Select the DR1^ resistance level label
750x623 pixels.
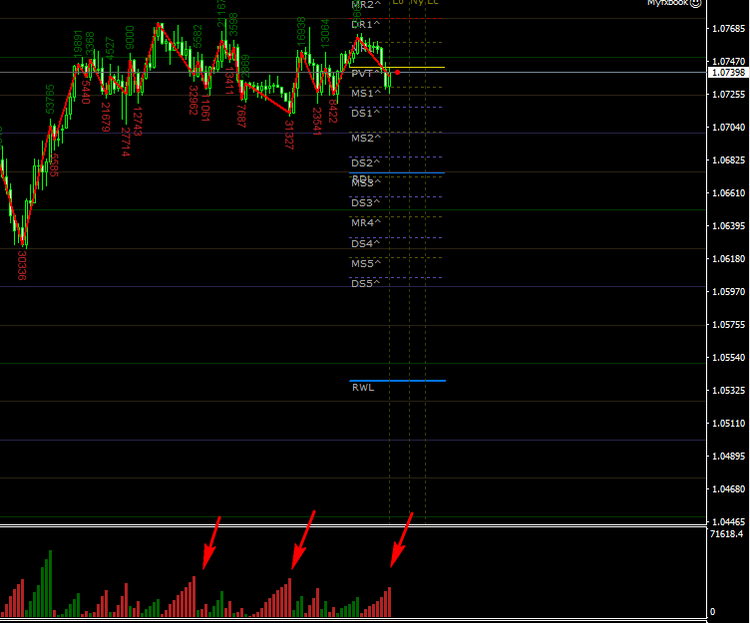point(366,24)
